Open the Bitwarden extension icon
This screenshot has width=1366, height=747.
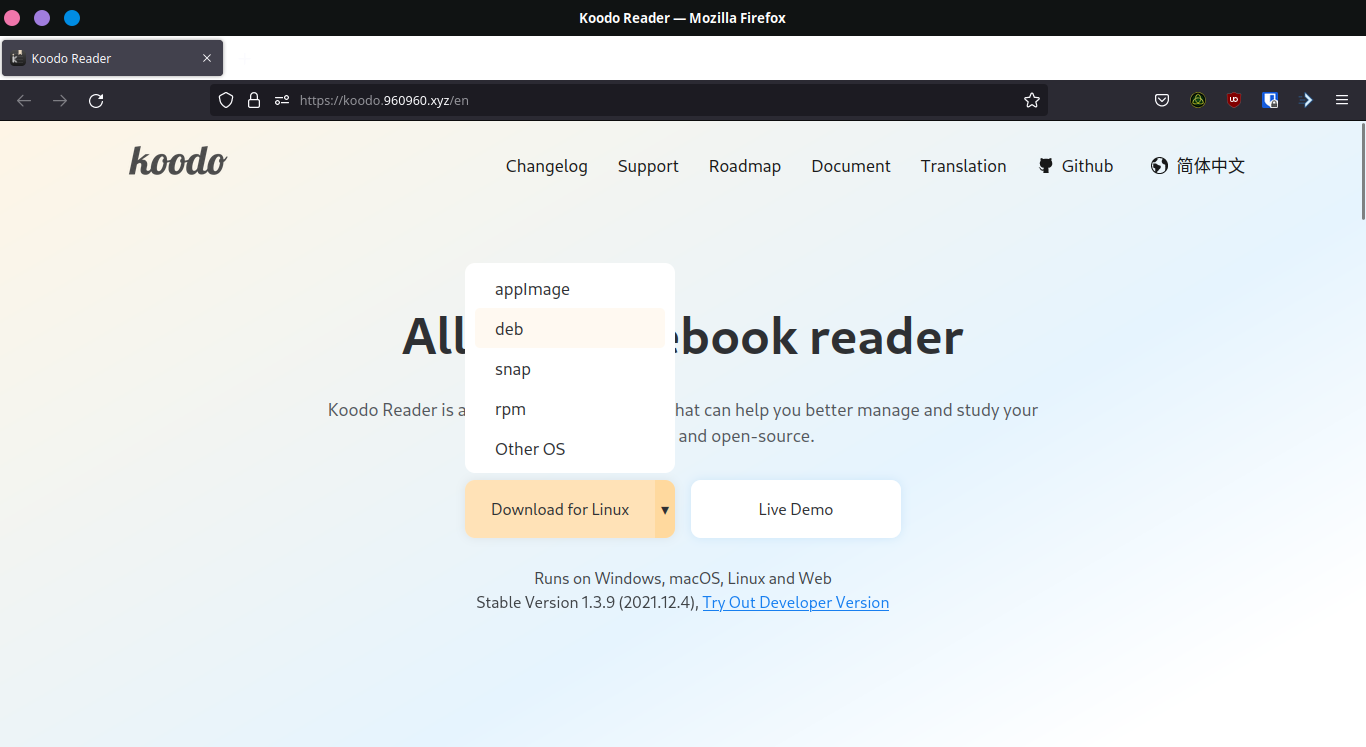click(1270, 100)
